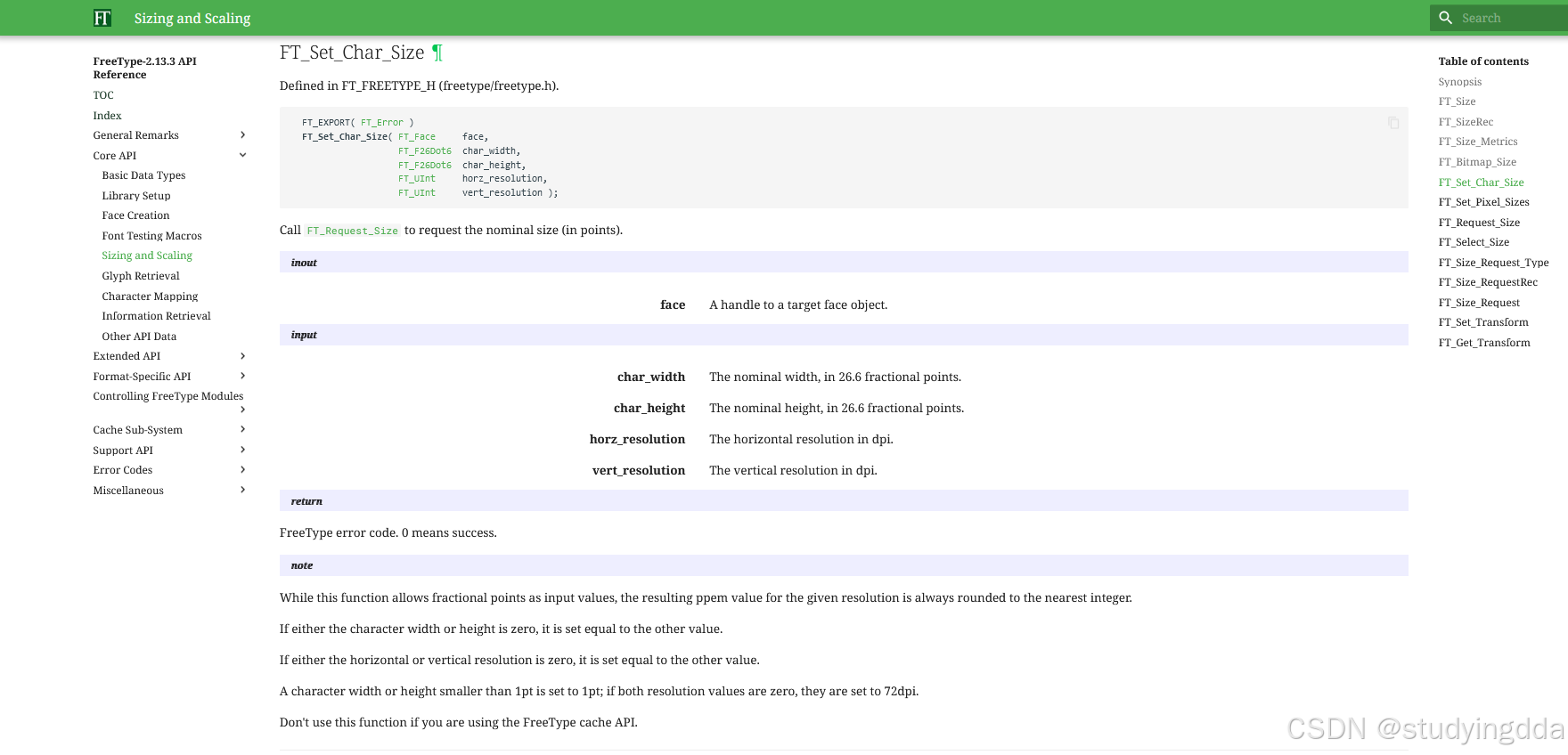The height and width of the screenshot is (755, 1568).
Task: Follow FT_Face link in code block
Action: pos(417,137)
